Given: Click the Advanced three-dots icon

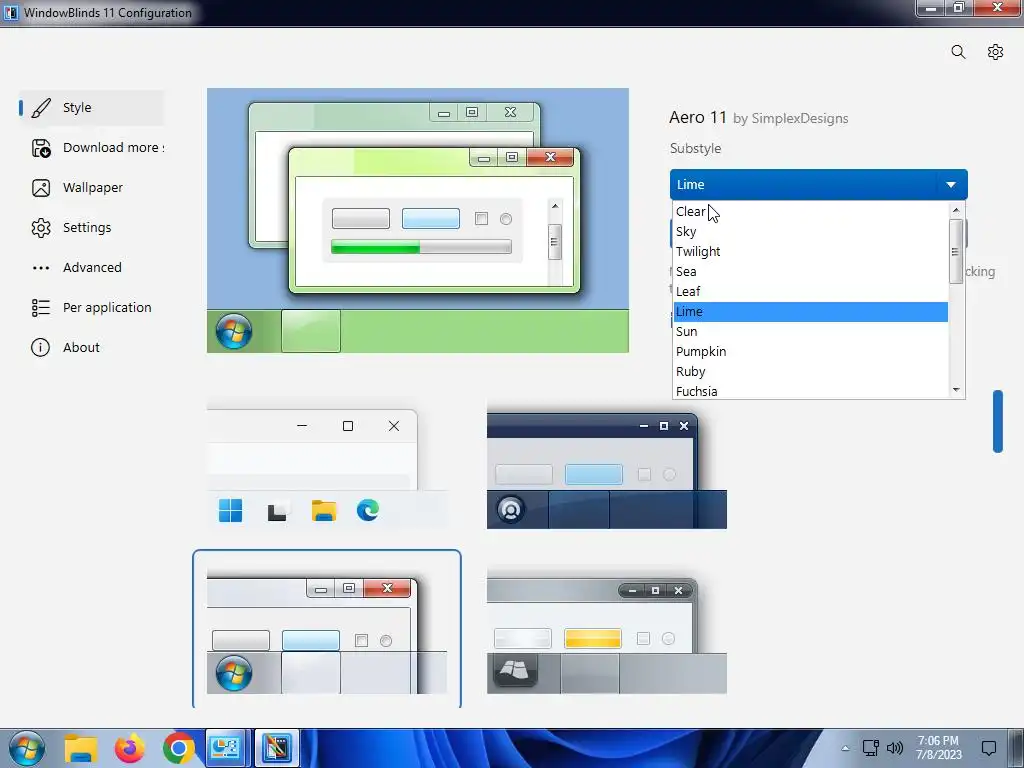Looking at the screenshot, I should (41, 268).
